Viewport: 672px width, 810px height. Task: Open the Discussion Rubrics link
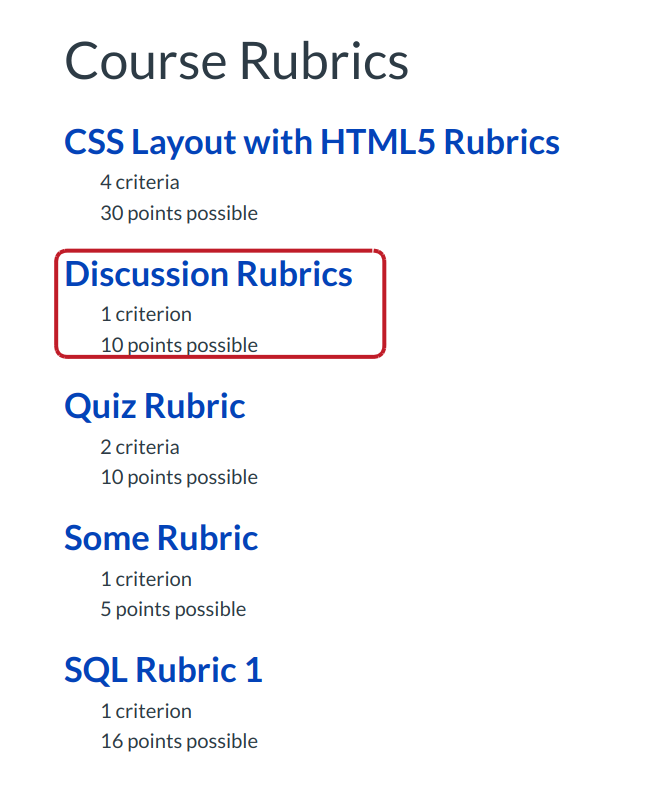pyautogui.click(x=208, y=274)
